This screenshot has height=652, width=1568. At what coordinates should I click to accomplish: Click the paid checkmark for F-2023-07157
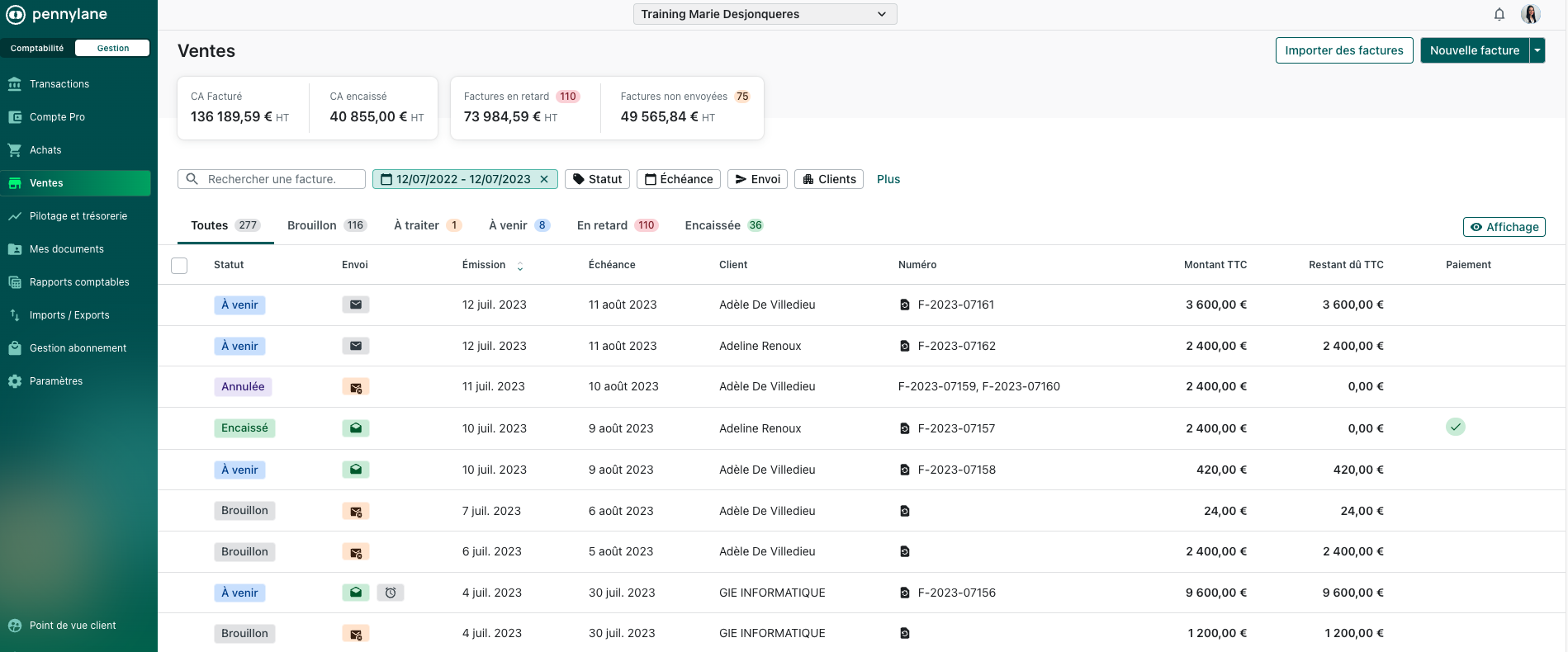(x=1456, y=427)
